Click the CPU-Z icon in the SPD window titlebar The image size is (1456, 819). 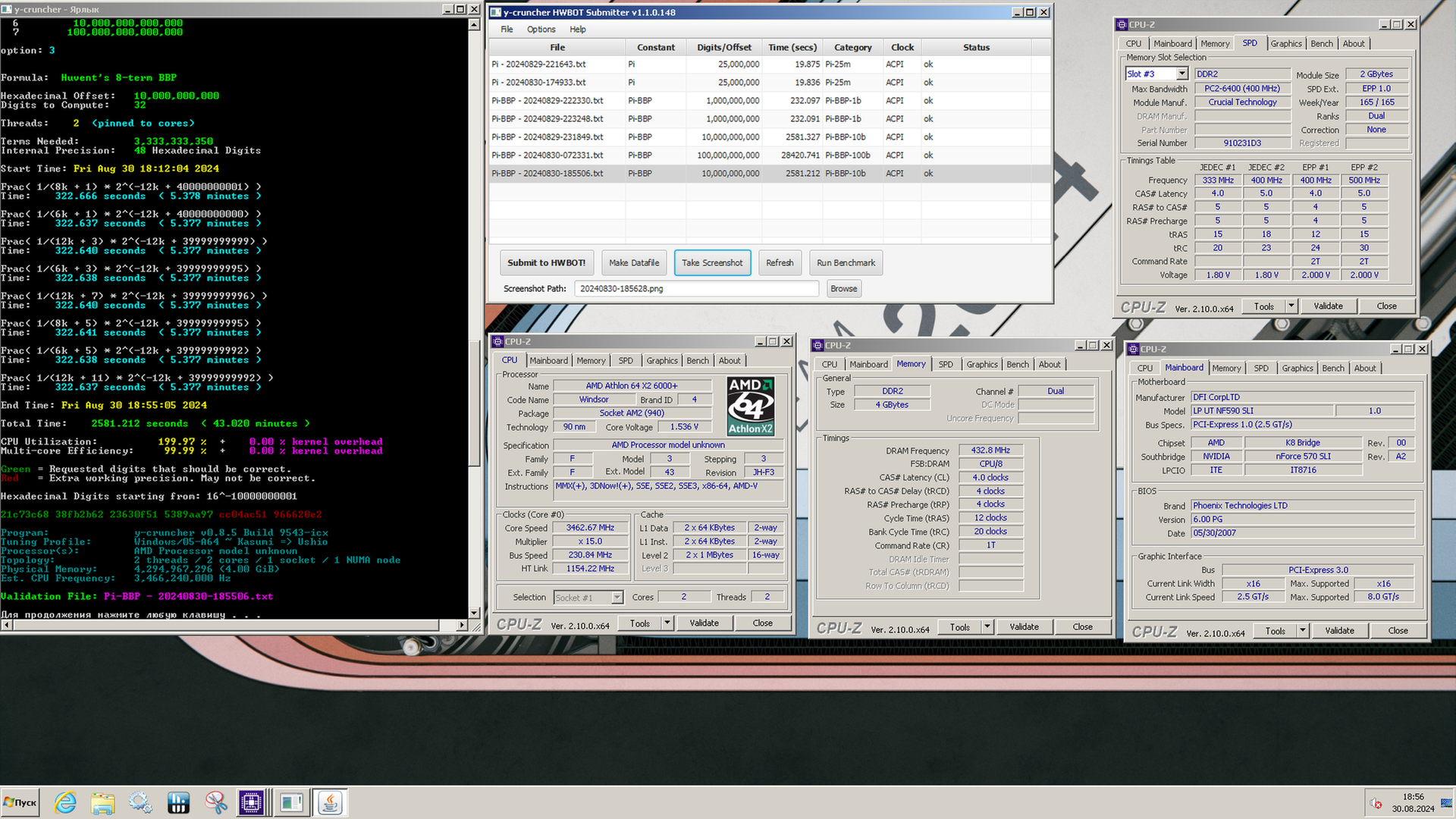(1122, 24)
